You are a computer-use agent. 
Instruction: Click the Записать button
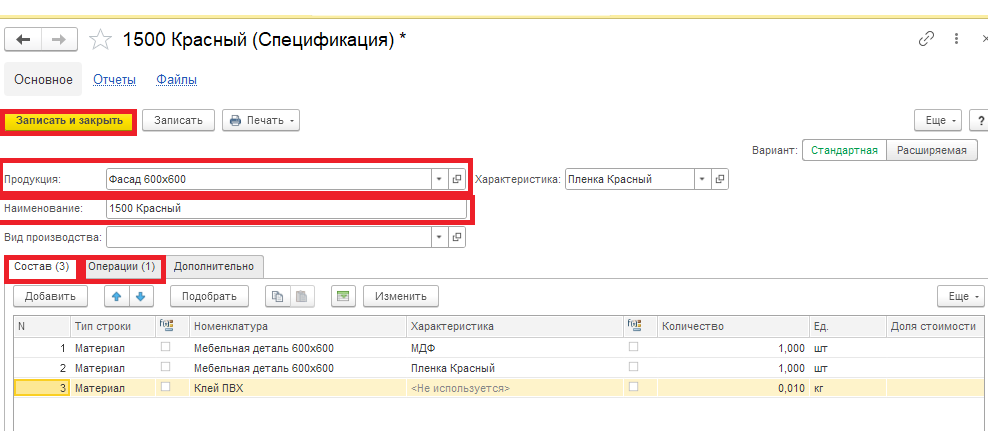point(178,120)
